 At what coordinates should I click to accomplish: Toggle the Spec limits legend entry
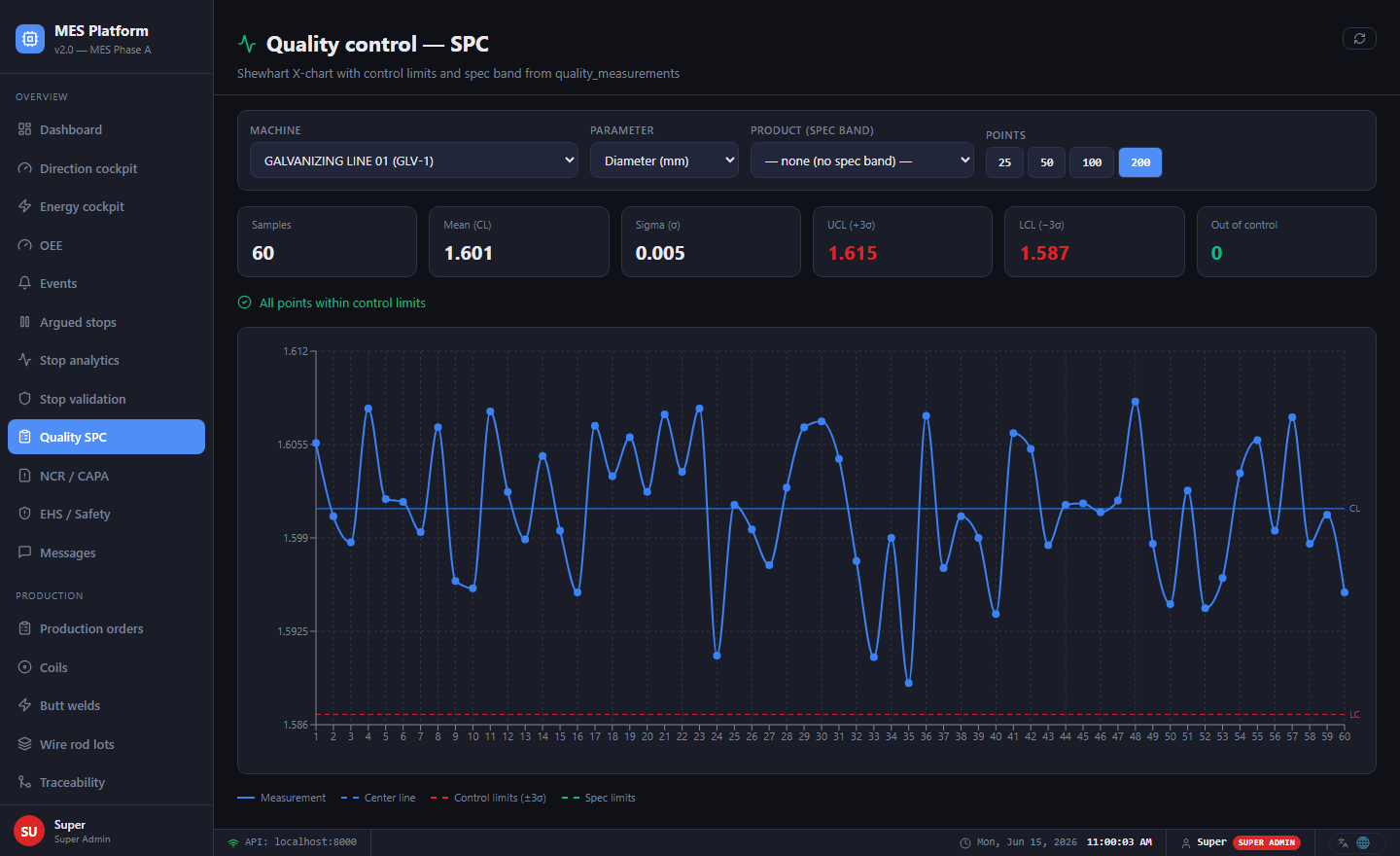(x=599, y=798)
